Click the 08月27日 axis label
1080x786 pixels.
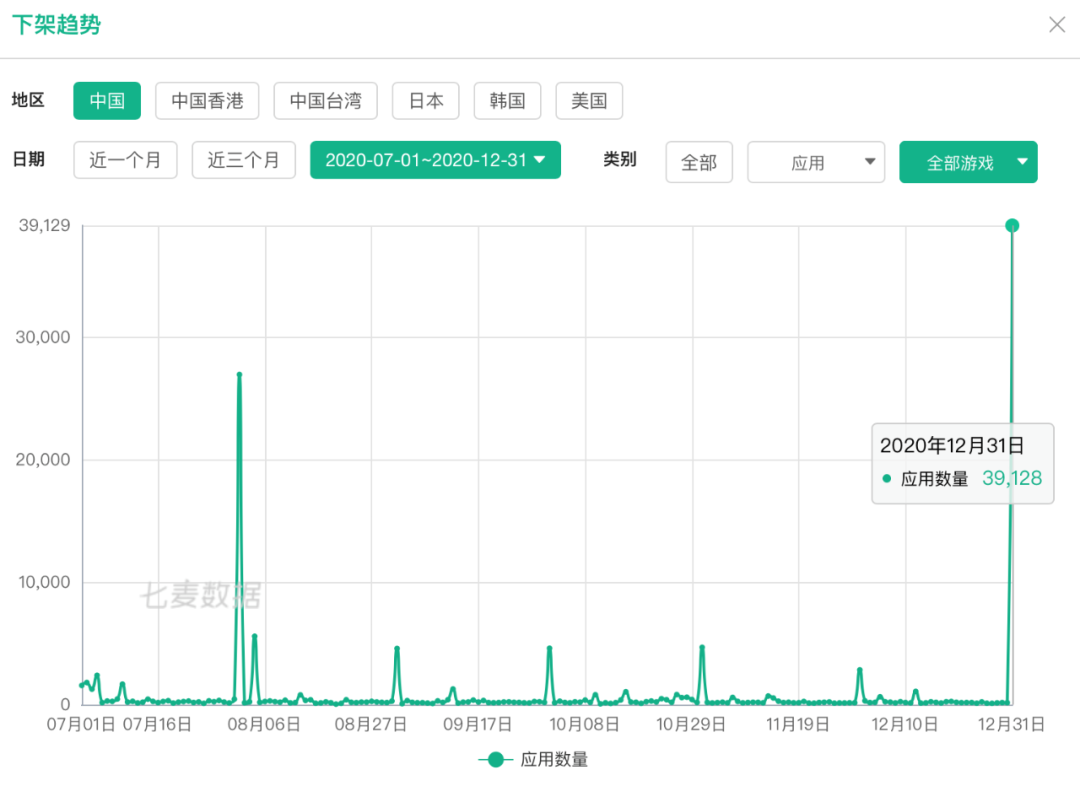point(371,725)
